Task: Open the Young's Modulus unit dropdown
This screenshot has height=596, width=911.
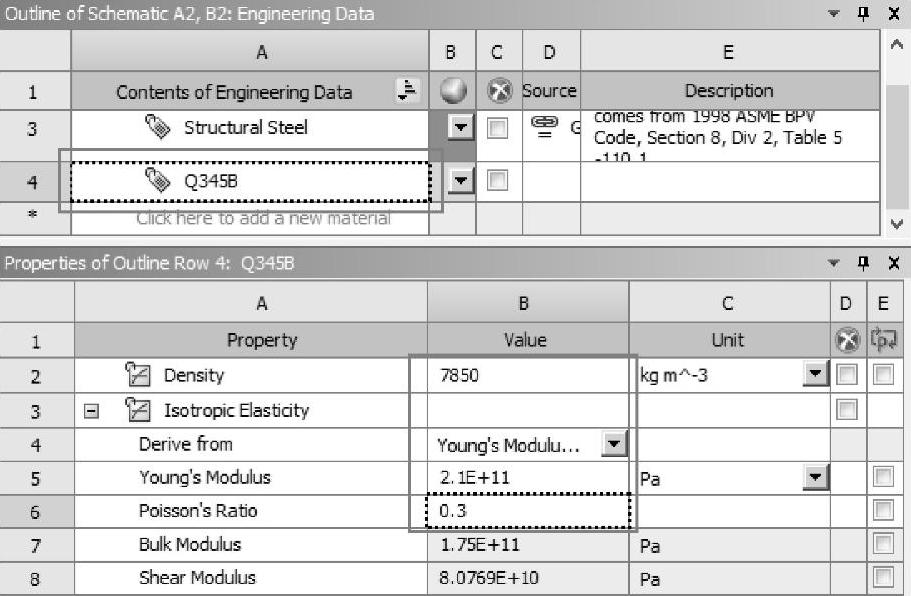Action: 815,477
